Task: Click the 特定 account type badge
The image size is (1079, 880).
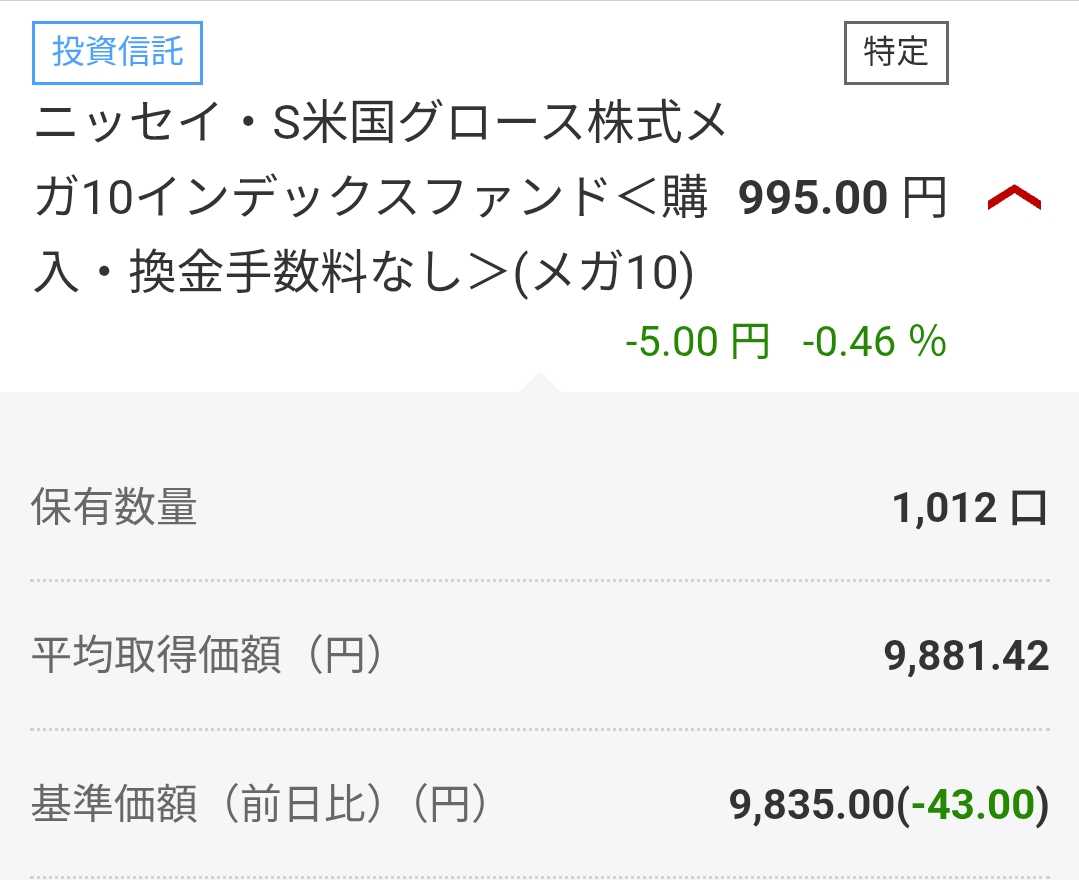Action: (x=895, y=52)
